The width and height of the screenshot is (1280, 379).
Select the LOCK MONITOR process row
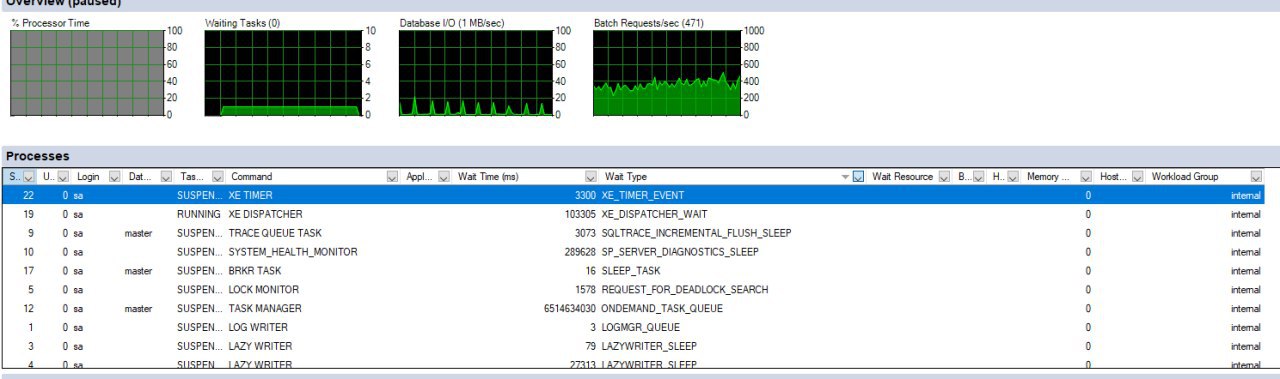click(640, 289)
